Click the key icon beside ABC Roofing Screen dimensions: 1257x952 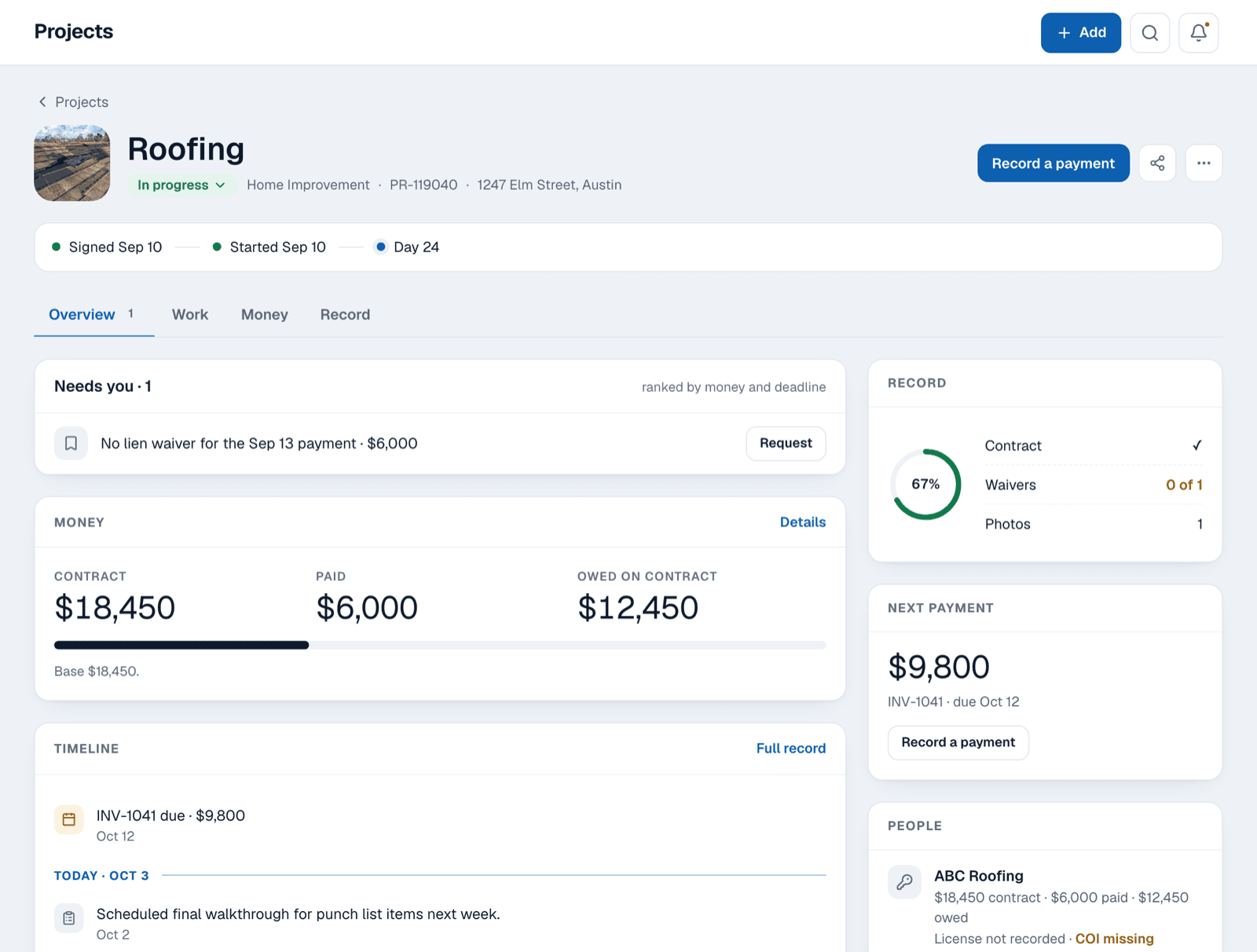tap(904, 882)
